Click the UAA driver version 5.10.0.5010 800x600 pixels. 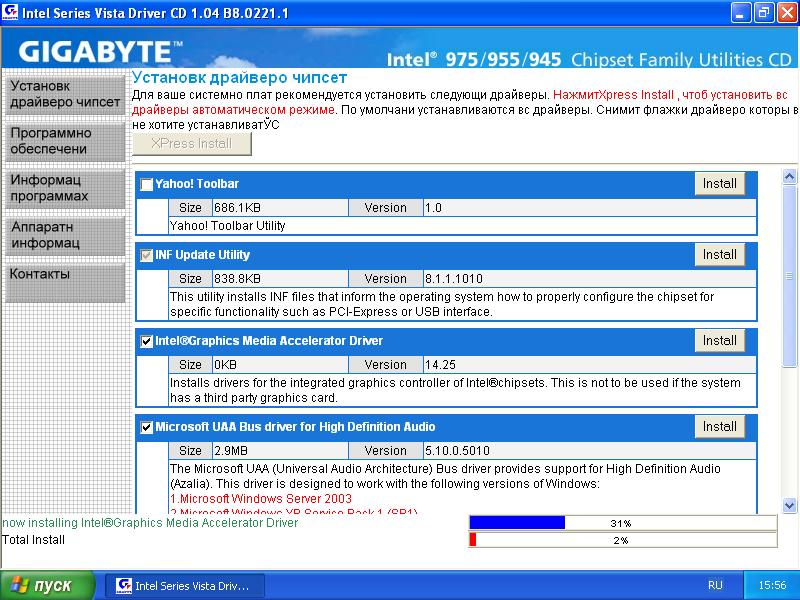(x=457, y=451)
